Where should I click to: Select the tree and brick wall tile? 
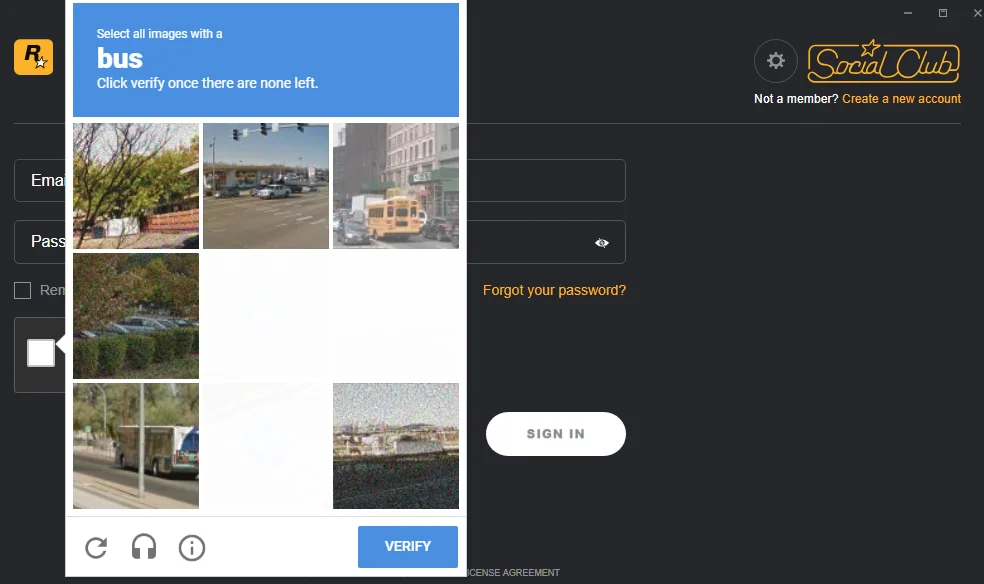click(x=136, y=186)
